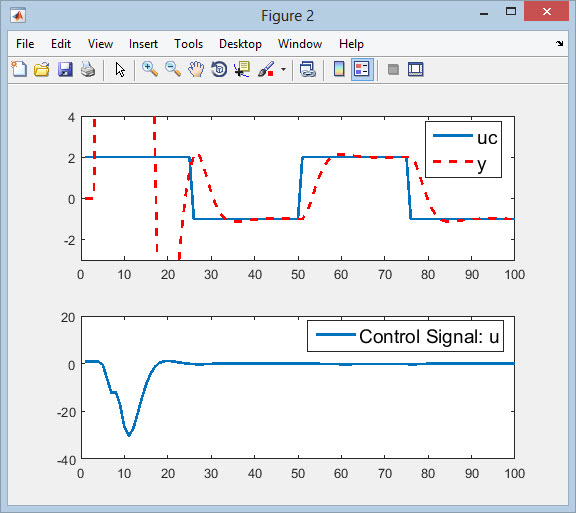Toggle the Insert Legend button

tap(362, 69)
